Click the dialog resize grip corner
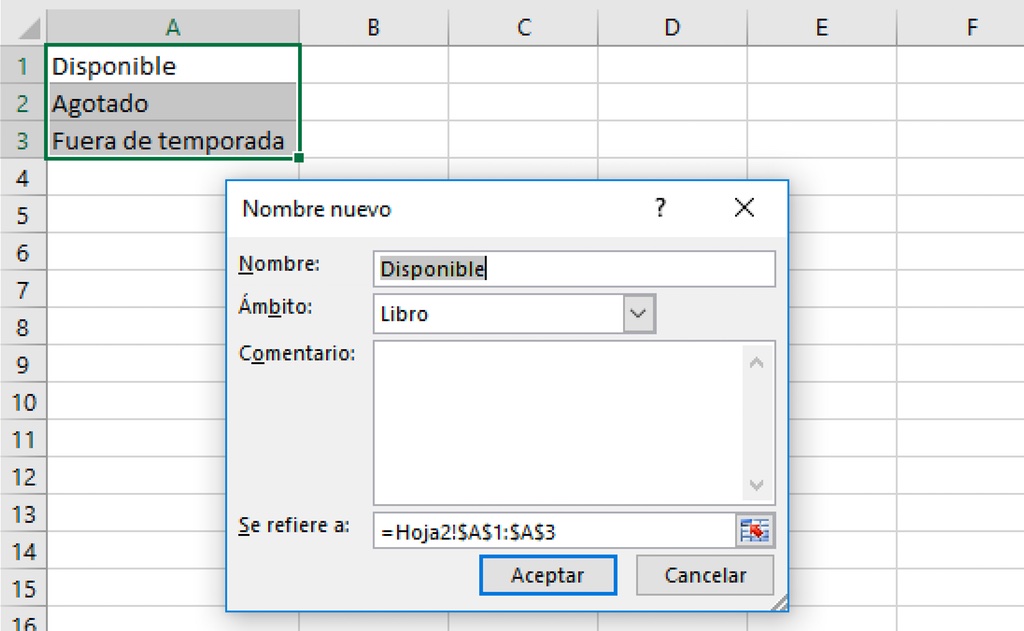 point(780,603)
